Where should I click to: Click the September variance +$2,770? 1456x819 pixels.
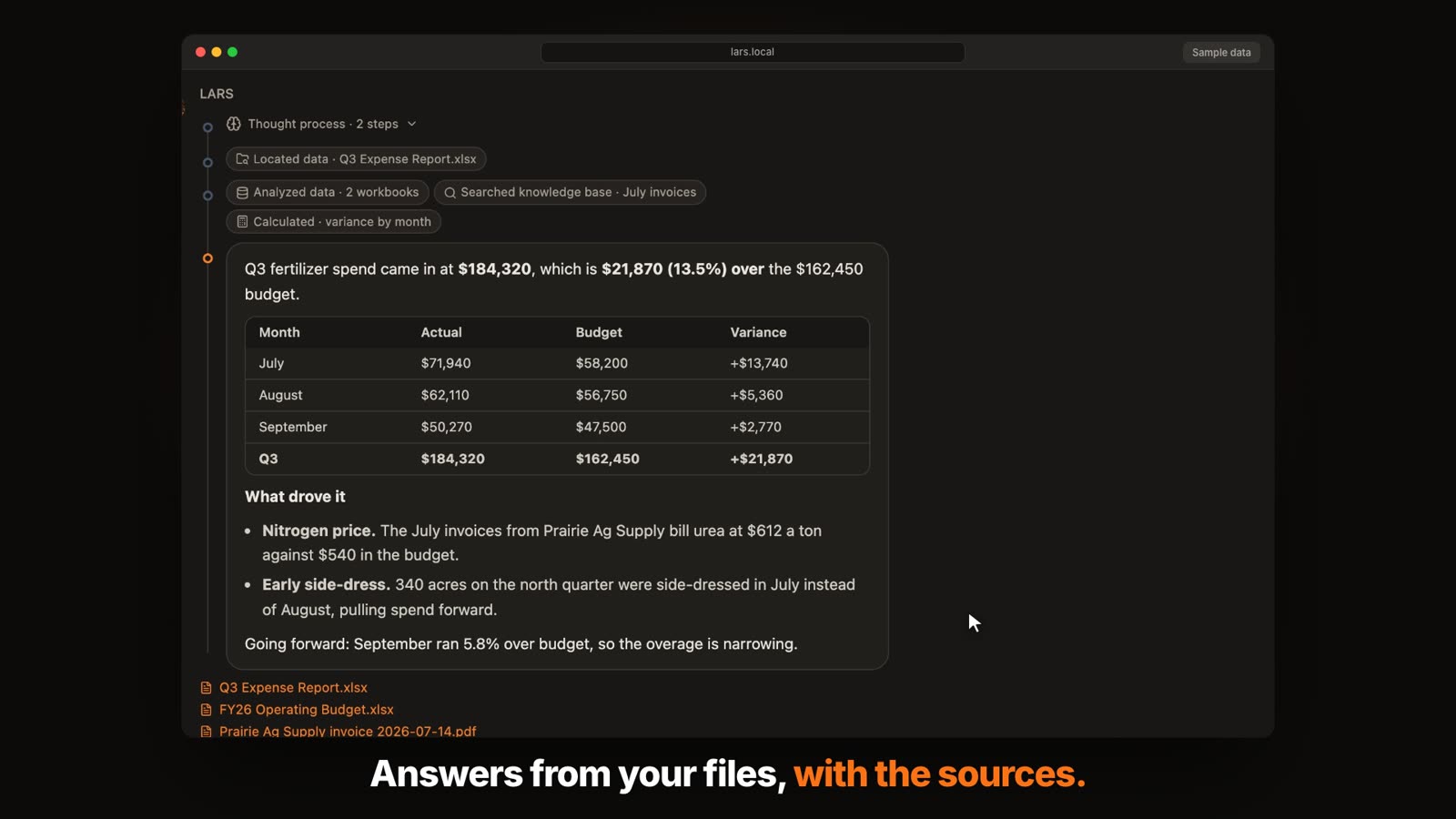755,427
